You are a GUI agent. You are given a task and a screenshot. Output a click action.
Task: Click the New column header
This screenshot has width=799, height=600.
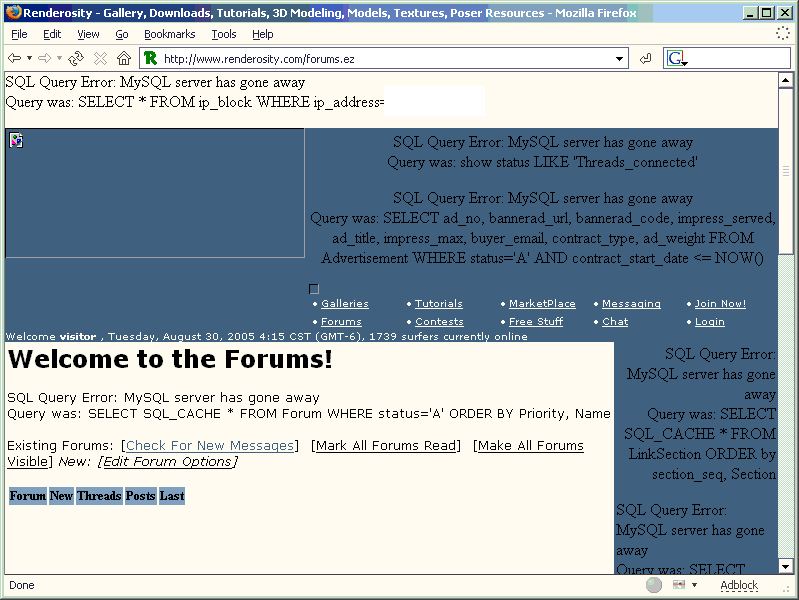coord(61,495)
